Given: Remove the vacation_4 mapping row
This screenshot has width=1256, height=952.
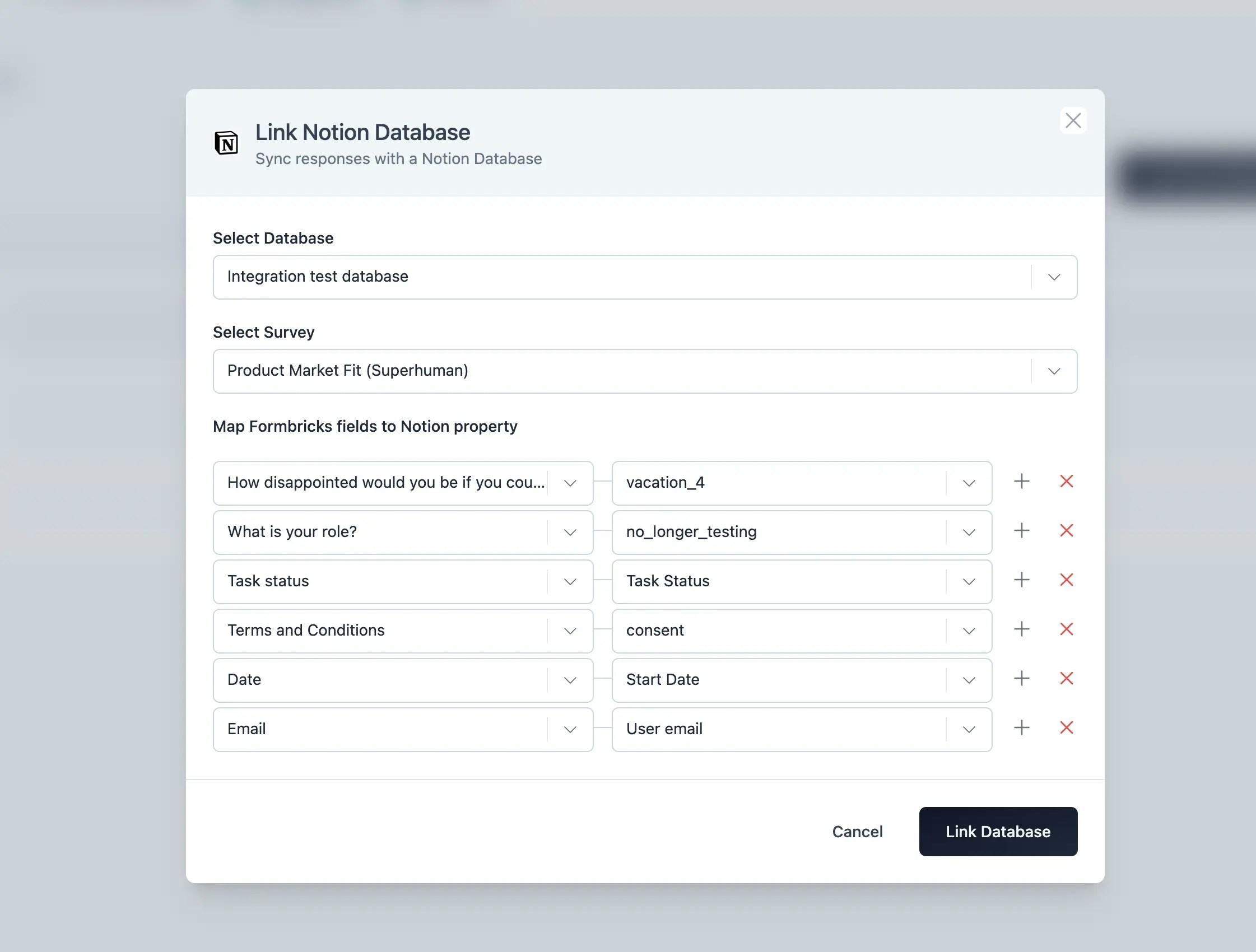Looking at the screenshot, I should pyautogui.click(x=1066, y=482).
